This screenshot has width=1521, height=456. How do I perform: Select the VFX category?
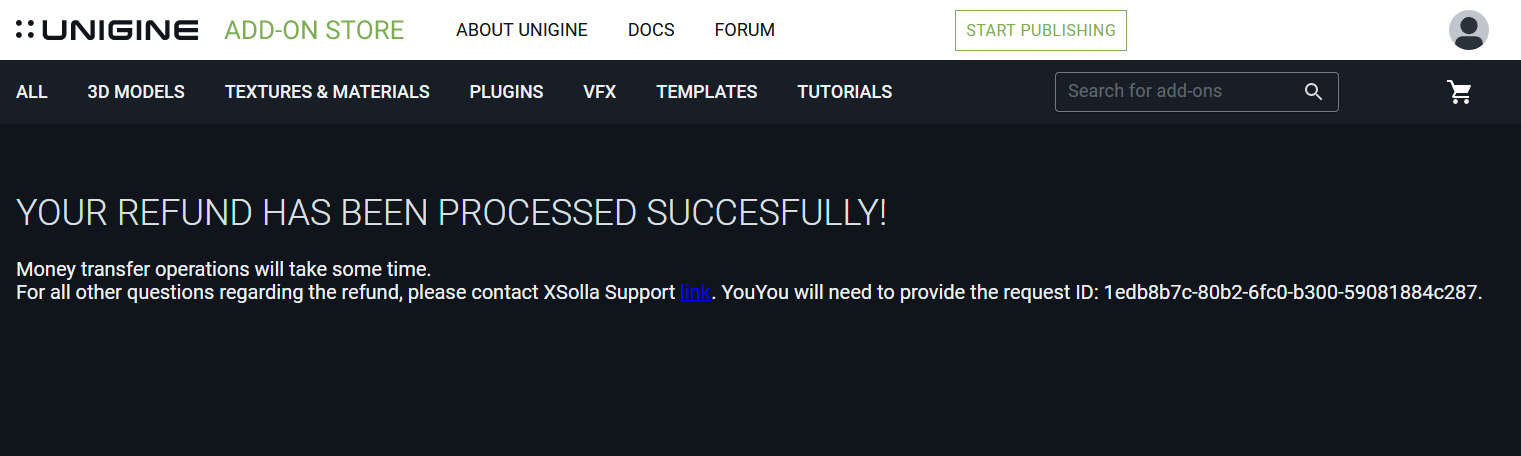point(600,92)
